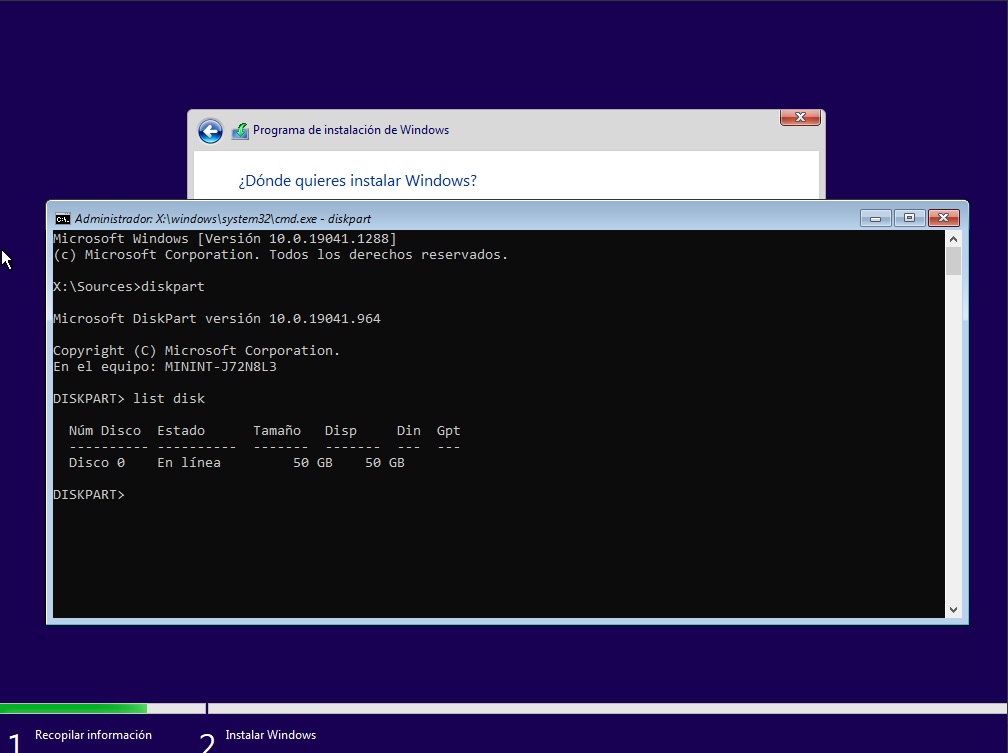Viewport: 1008px width, 753px height.
Task: Click the Windows version line at top of console
Action: pos(224,239)
